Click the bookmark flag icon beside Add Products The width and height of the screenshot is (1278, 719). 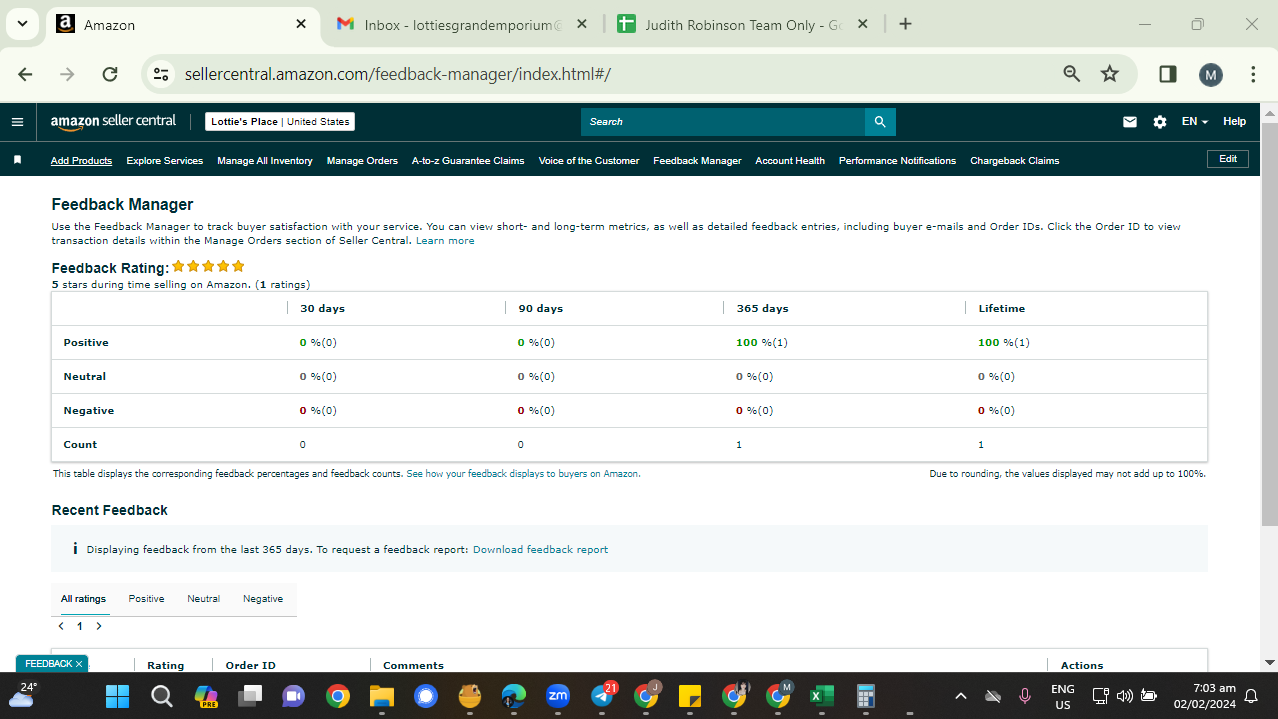point(17,160)
